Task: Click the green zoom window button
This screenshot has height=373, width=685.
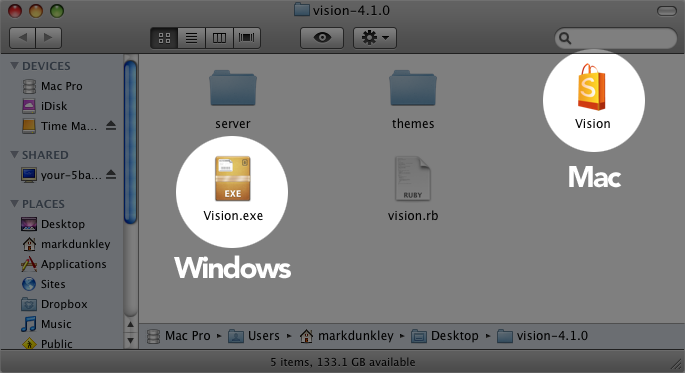Action: click(x=57, y=11)
